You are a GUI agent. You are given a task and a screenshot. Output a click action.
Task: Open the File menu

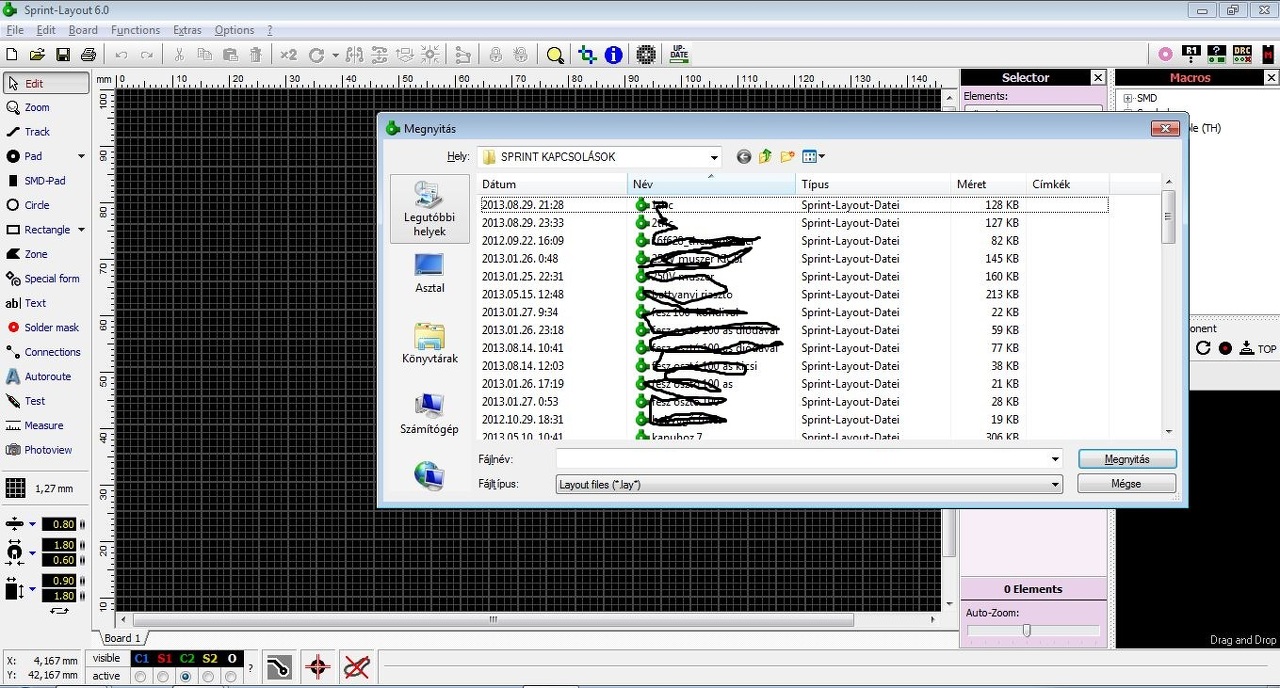click(x=15, y=30)
